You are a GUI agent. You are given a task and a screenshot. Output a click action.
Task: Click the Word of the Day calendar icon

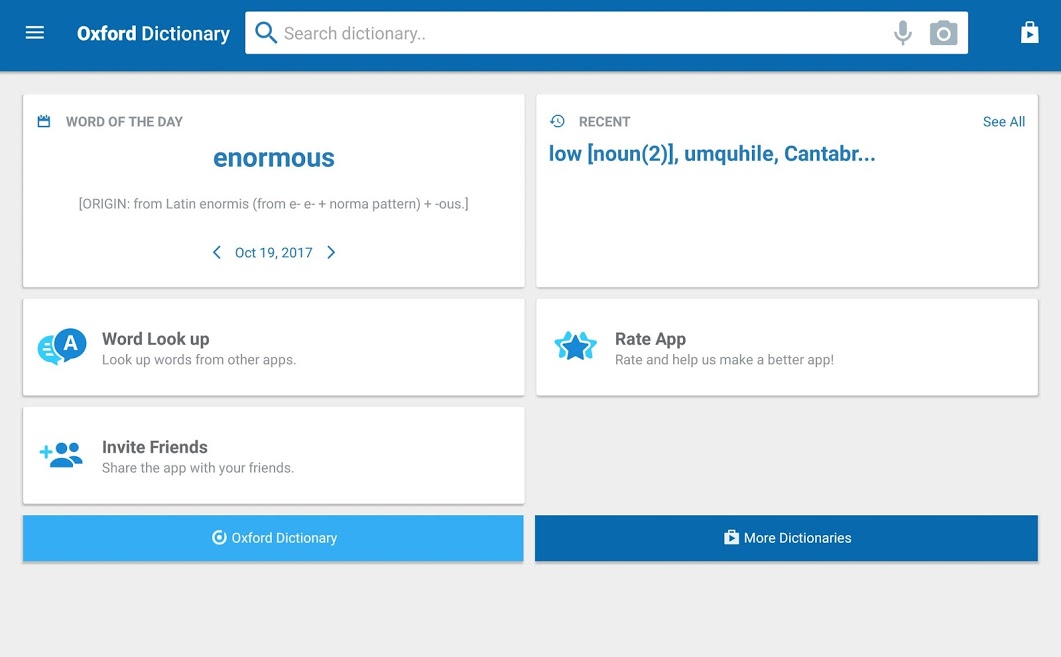coord(44,121)
